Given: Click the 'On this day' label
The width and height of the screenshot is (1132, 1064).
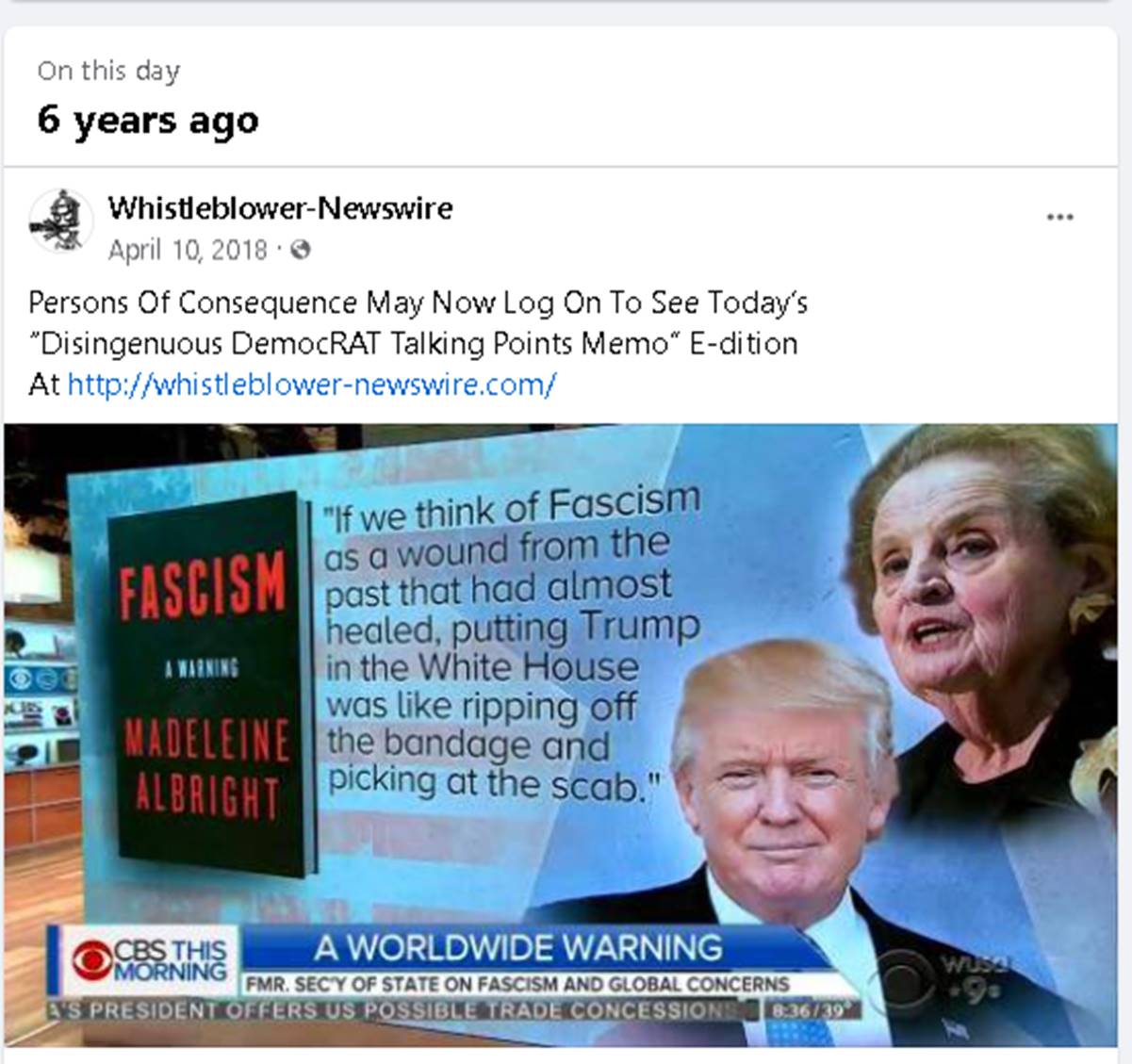Looking at the screenshot, I should (108, 71).
